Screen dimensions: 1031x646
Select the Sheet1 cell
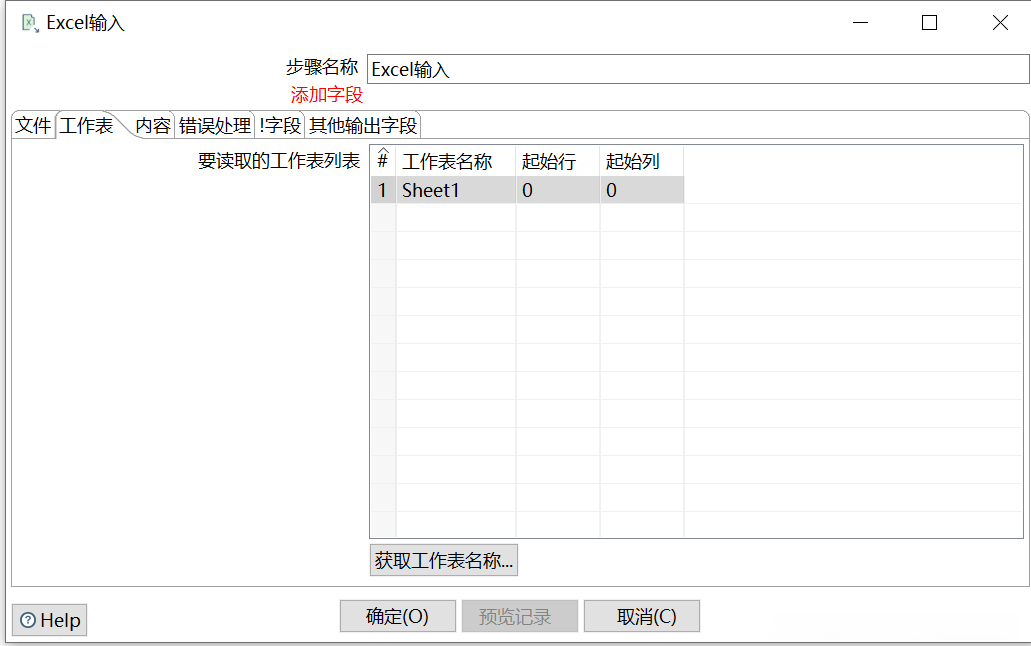(456, 190)
